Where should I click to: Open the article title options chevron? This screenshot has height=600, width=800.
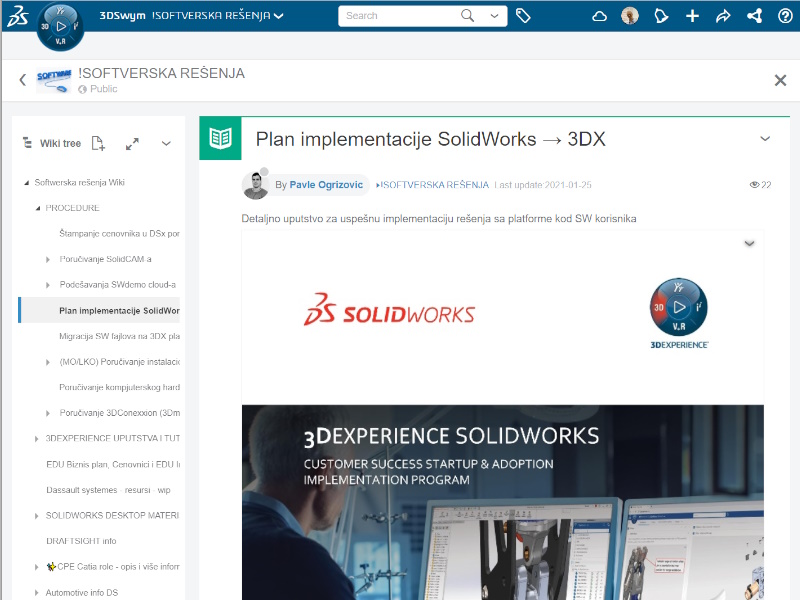coord(766,139)
